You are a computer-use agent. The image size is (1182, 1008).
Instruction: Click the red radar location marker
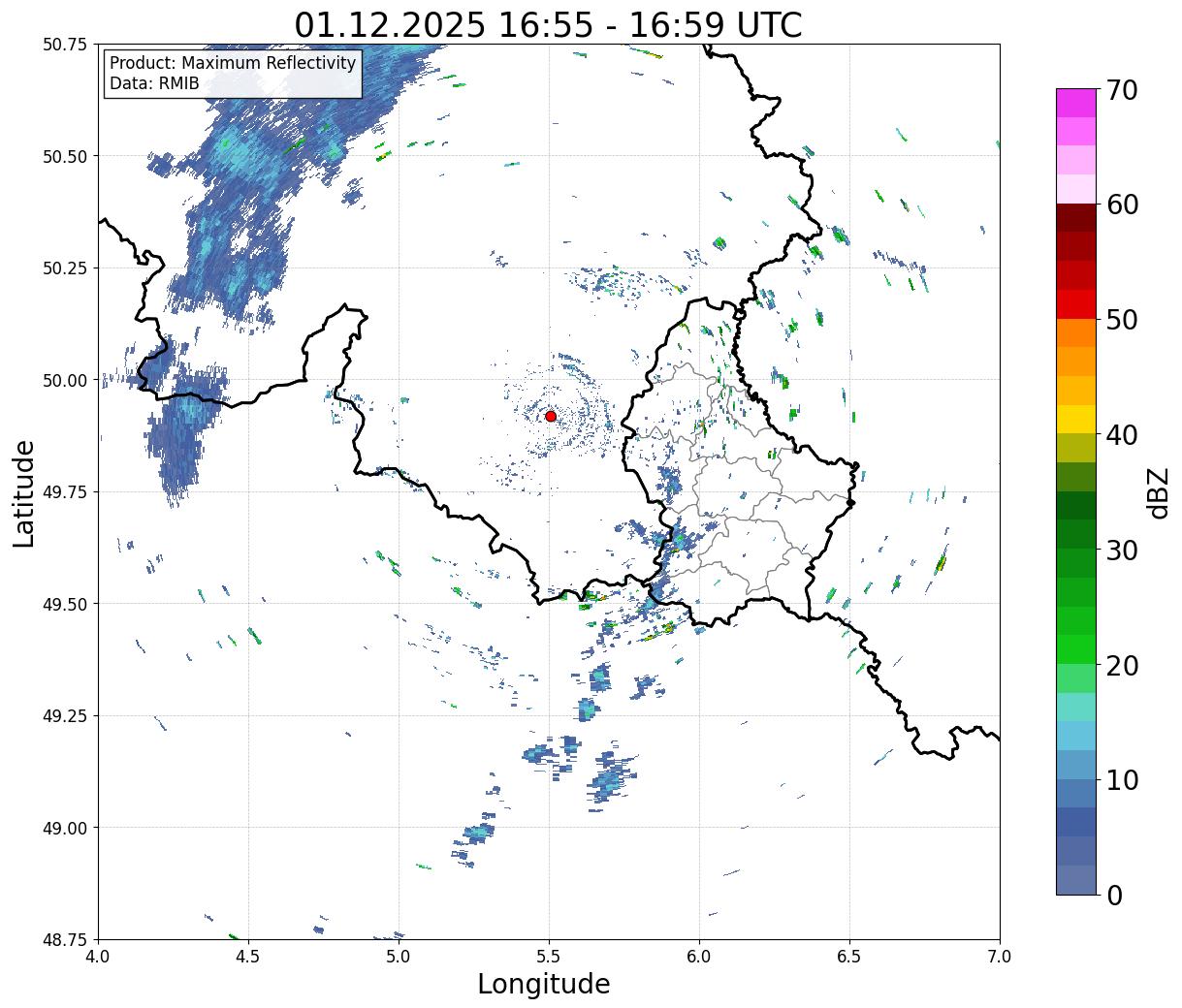coord(551,416)
